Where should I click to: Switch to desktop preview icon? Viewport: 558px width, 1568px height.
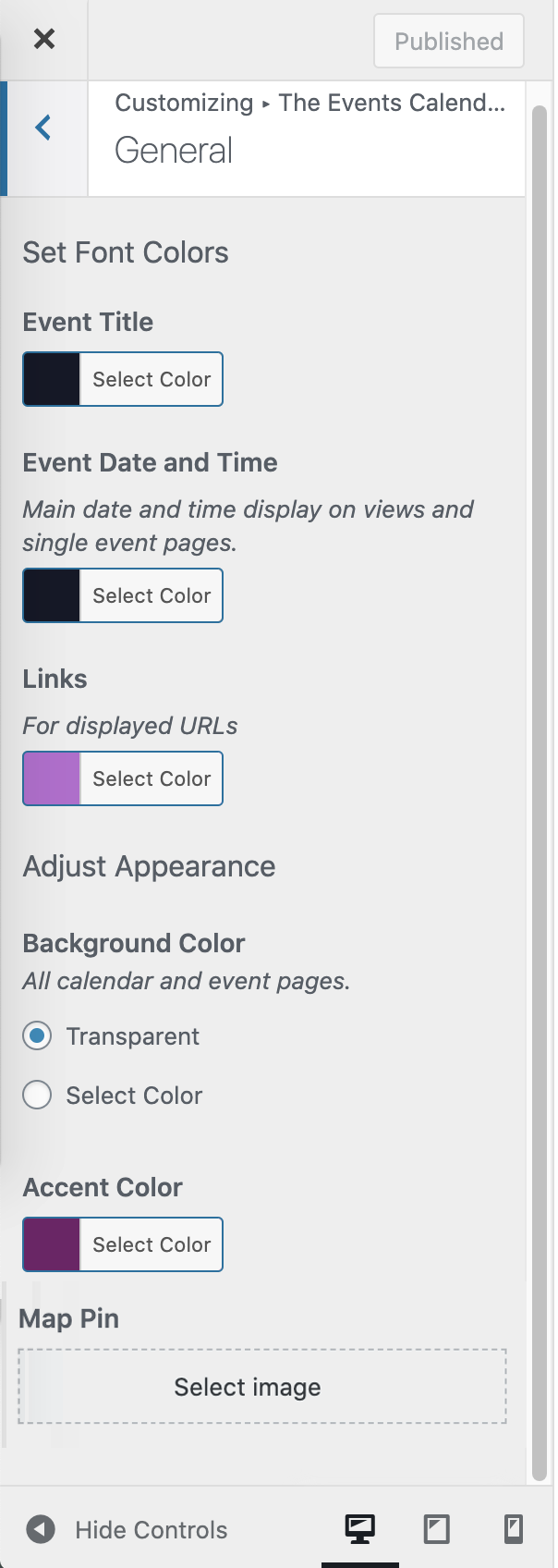tap(360, 1529)
